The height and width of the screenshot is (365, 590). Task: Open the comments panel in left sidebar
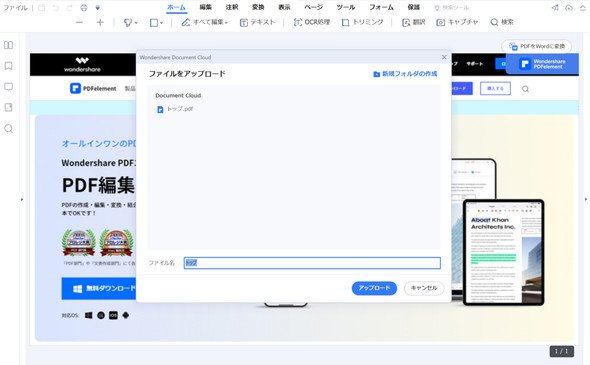8,87
